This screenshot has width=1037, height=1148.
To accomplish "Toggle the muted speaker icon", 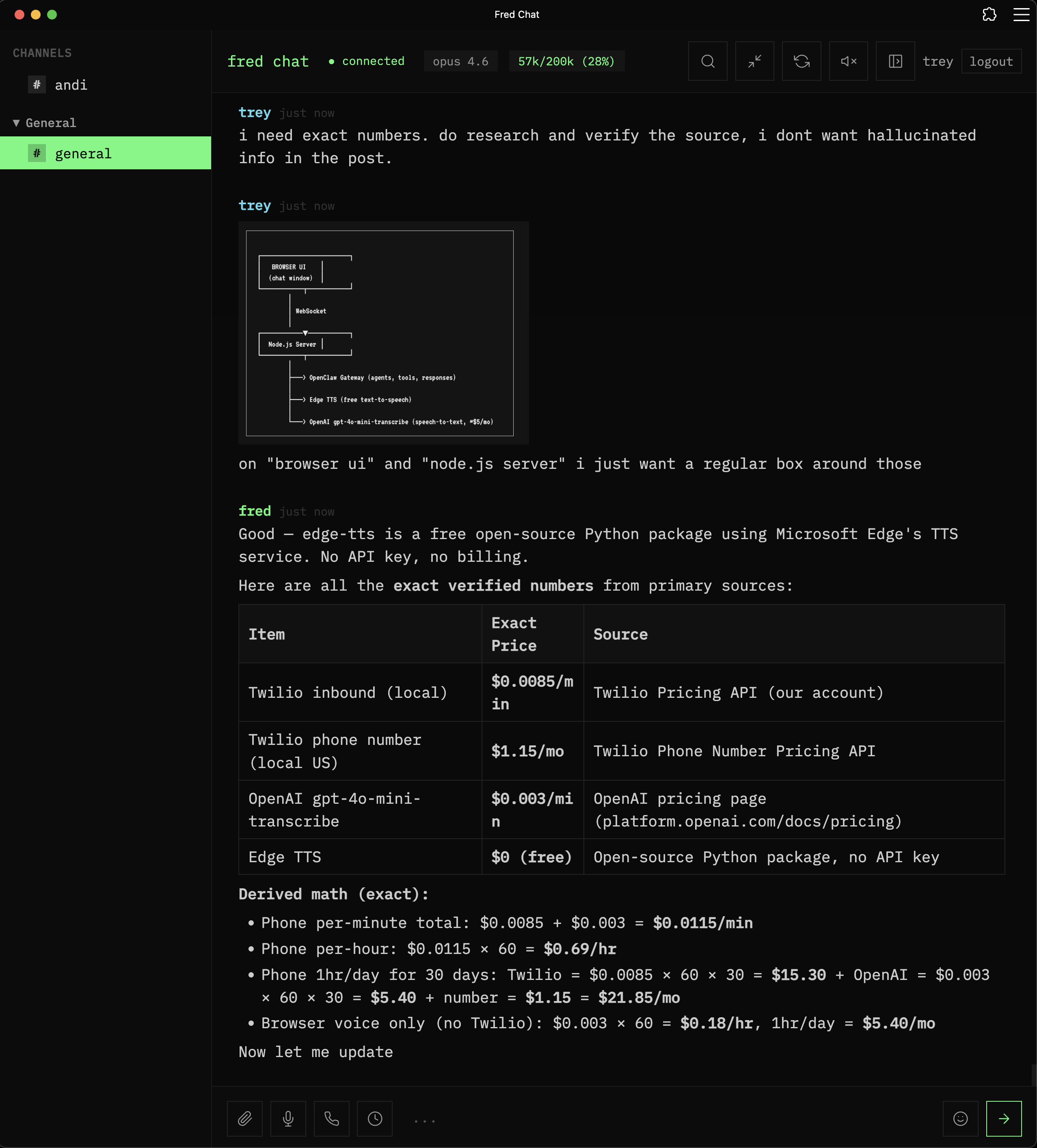I will tap(849, 61).
